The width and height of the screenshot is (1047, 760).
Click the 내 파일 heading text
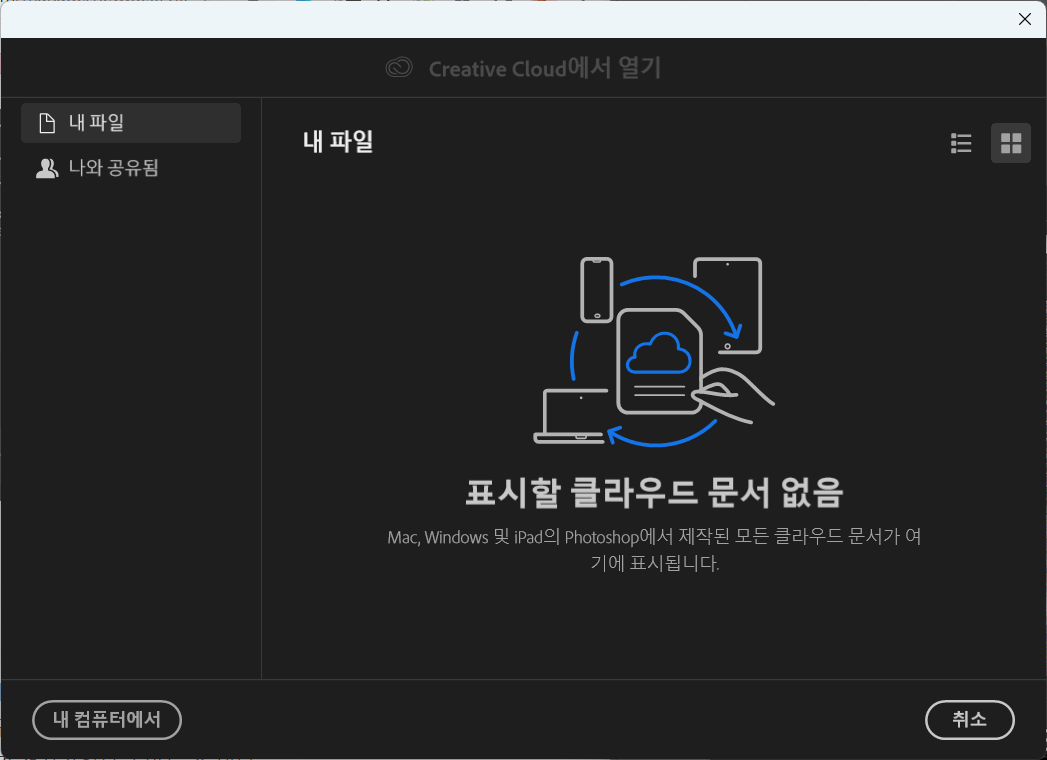338,142
